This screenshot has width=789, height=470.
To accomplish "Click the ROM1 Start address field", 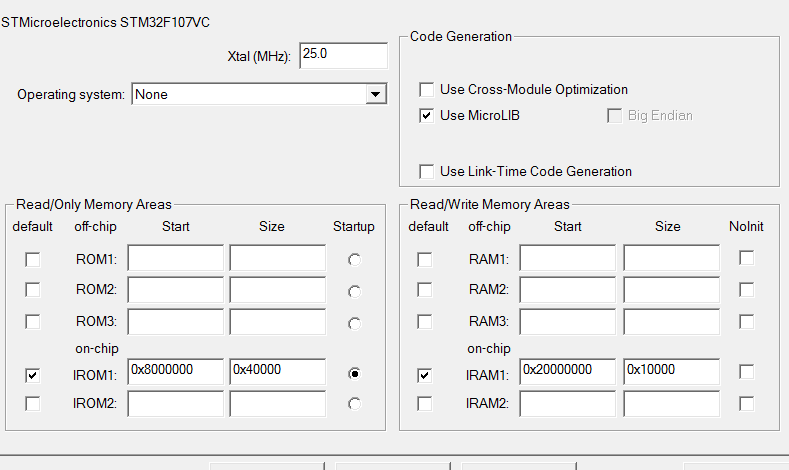I will pos(176,258).
